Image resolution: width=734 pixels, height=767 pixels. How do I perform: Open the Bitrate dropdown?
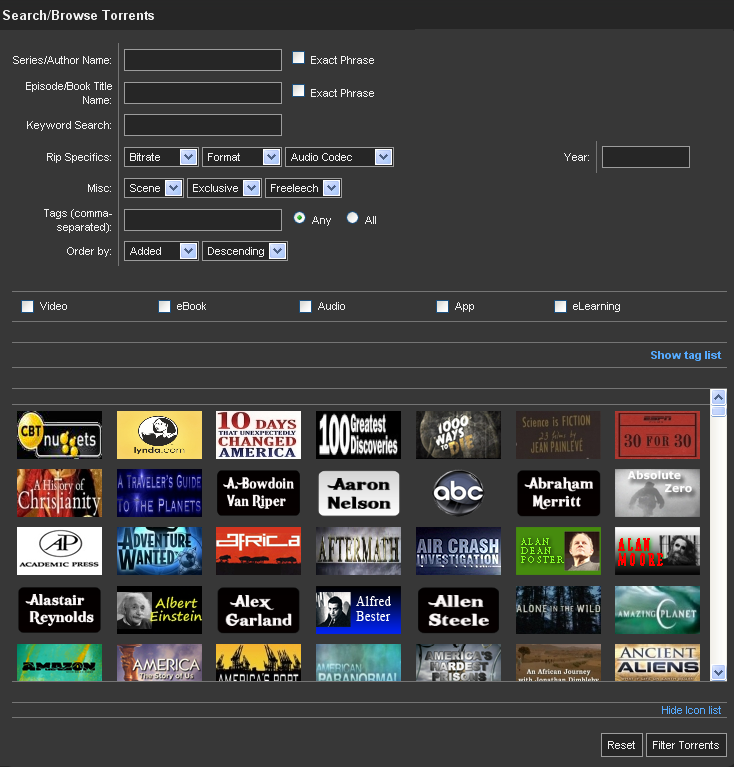pos(161,157)
